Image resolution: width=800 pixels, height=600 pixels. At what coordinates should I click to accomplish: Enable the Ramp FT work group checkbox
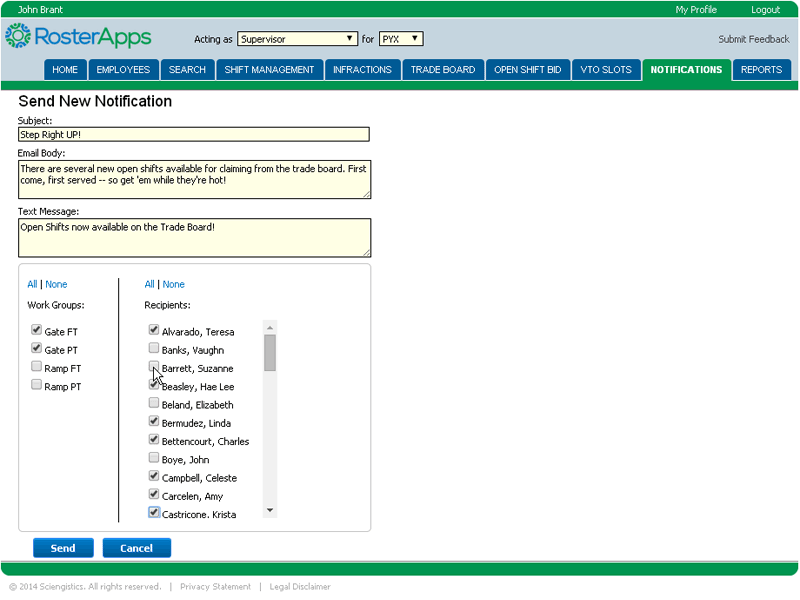point(37,367)
